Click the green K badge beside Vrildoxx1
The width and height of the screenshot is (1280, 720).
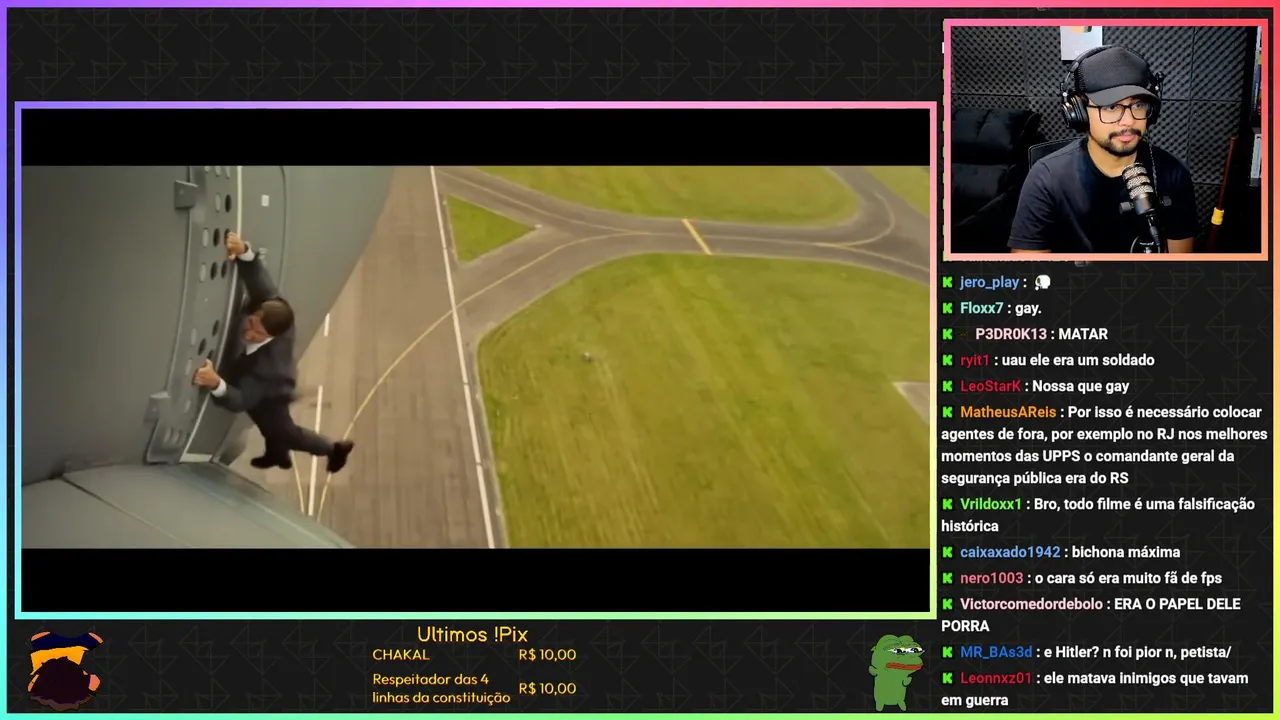click(x=947, y=504)
